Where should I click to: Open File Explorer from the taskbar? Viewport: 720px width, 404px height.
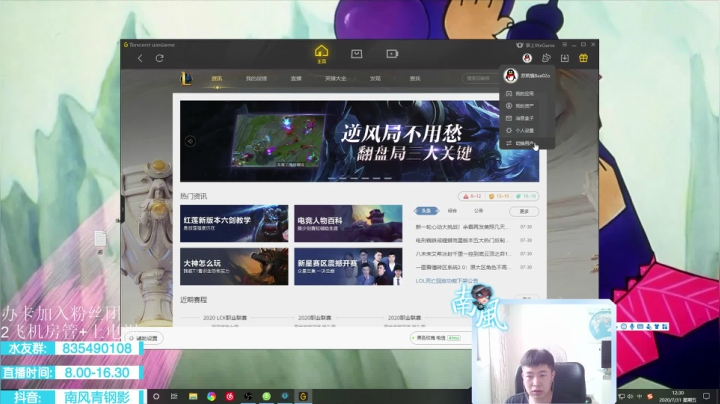coord(193,396)
